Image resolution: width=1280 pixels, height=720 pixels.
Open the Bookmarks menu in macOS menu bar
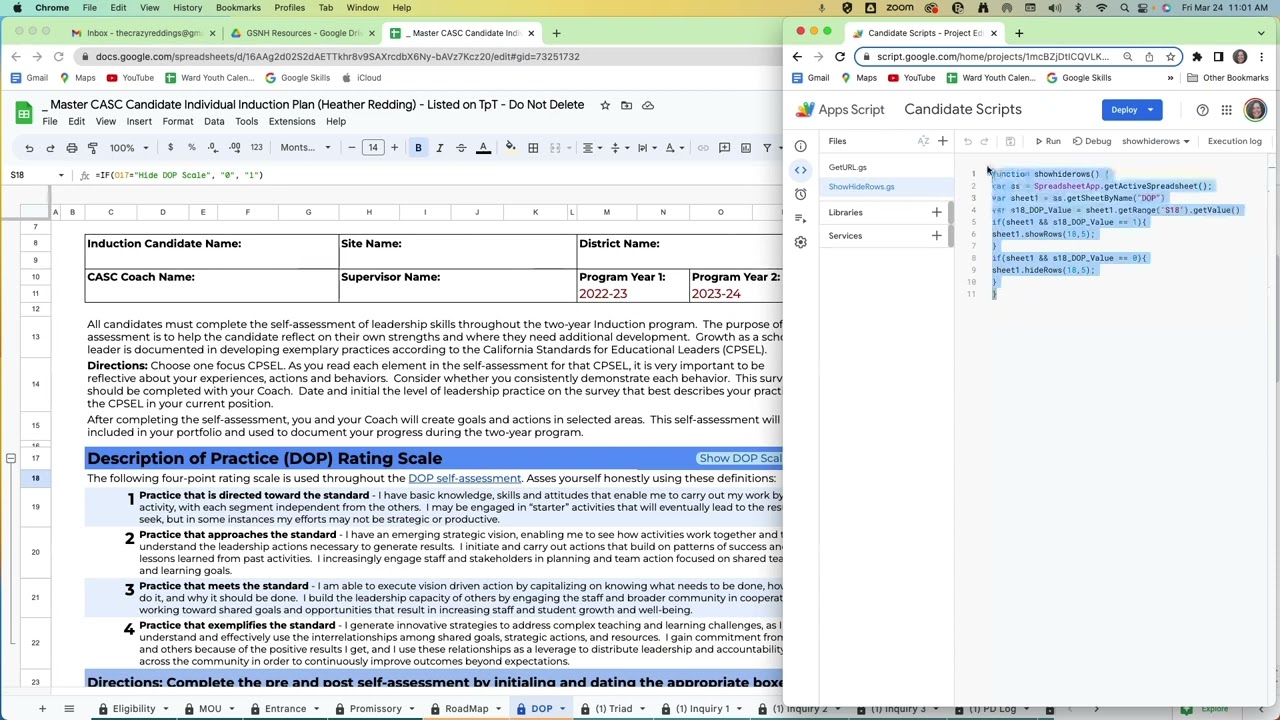238,8
